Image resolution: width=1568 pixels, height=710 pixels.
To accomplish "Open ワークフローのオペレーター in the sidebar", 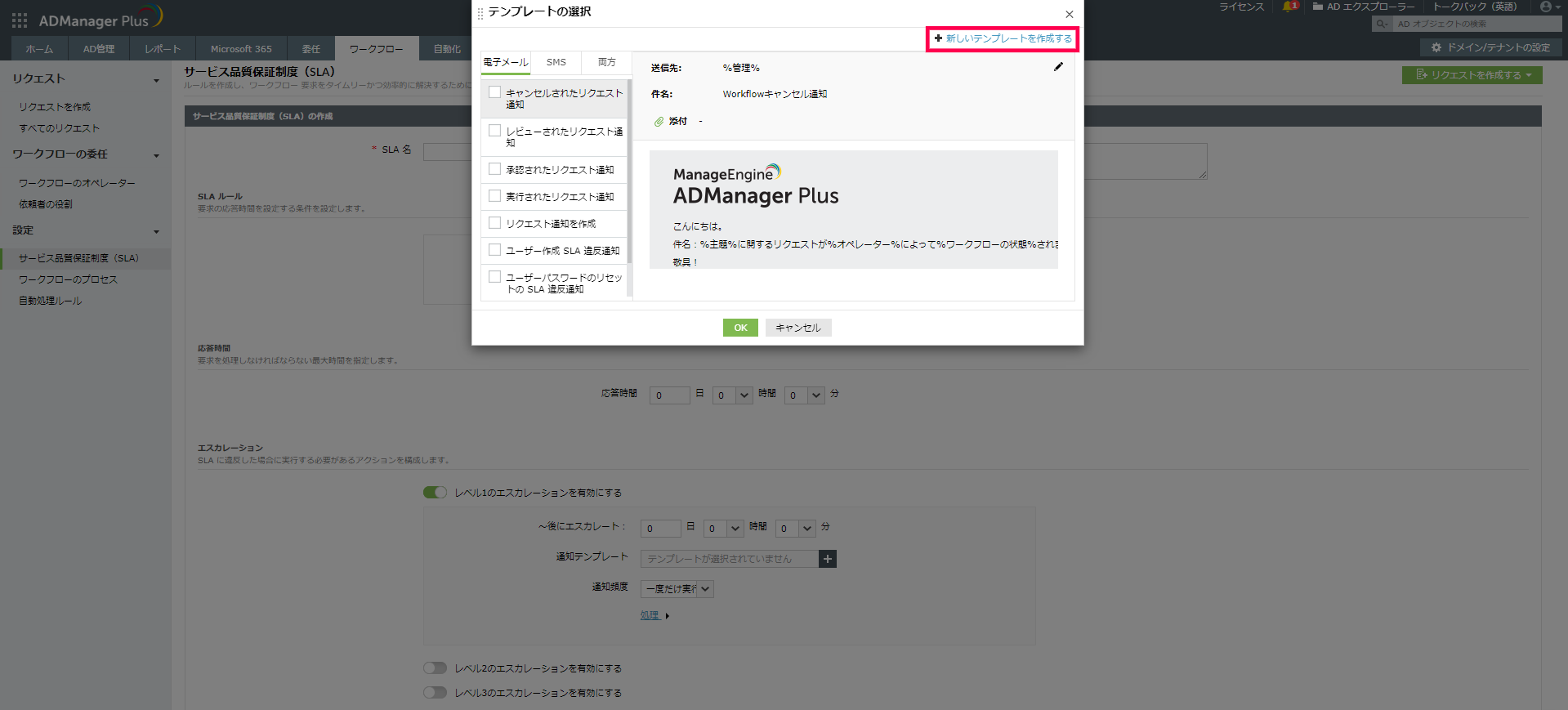I will 77,183.
